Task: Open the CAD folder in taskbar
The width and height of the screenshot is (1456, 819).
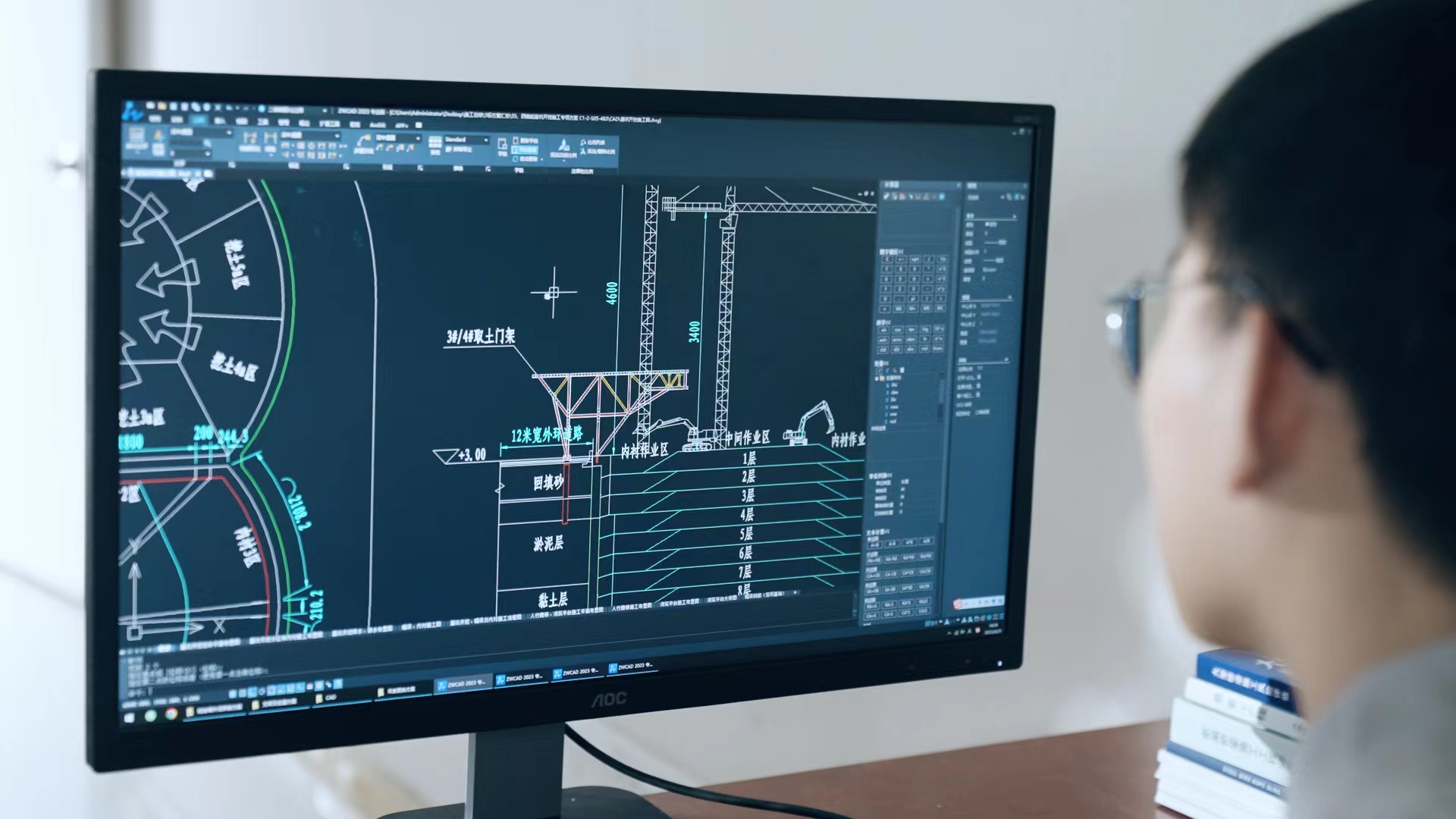Action: pyautogui.click(x=326, y=698)
